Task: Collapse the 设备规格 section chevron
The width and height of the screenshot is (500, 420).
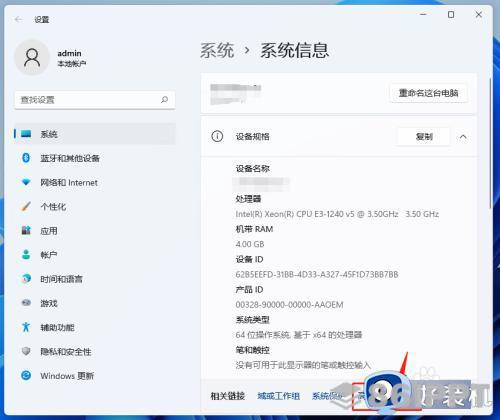Action: (x=463, y=137)
